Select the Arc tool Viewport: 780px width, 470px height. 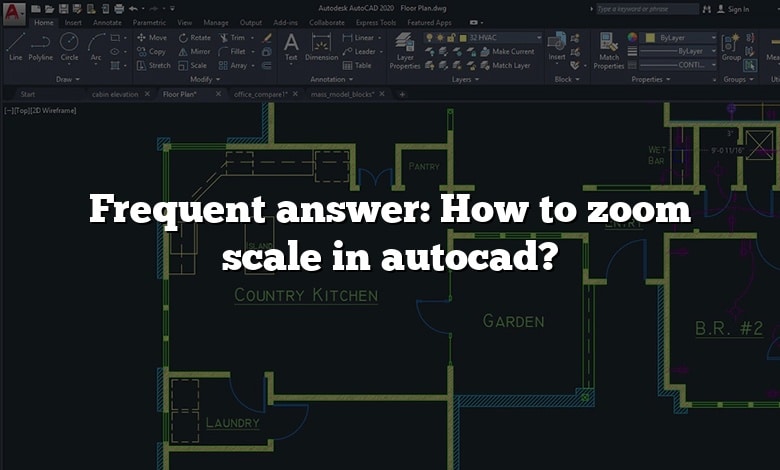coord(96,46)
